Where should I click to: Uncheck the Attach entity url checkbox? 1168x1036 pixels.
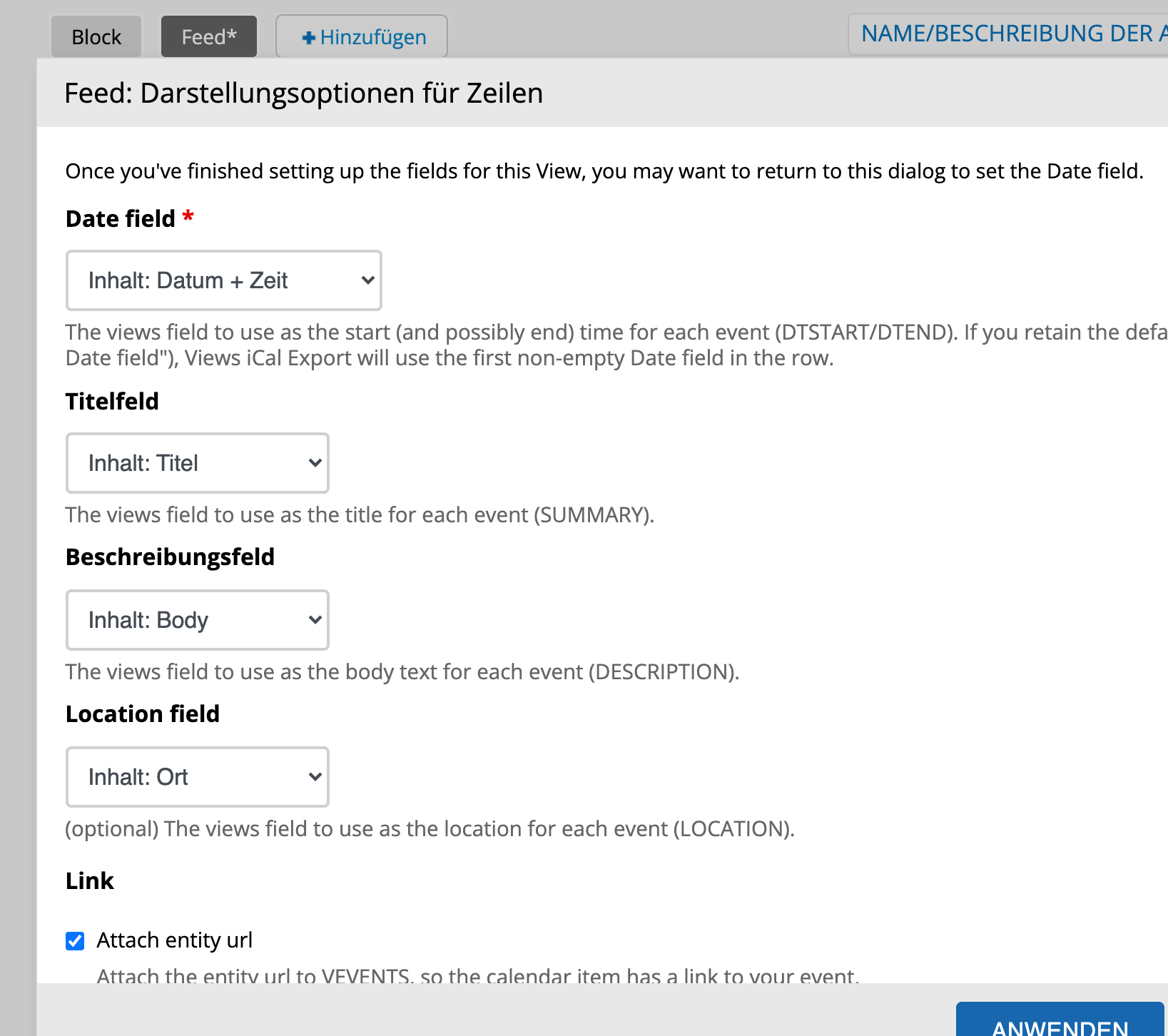[75, 941]
